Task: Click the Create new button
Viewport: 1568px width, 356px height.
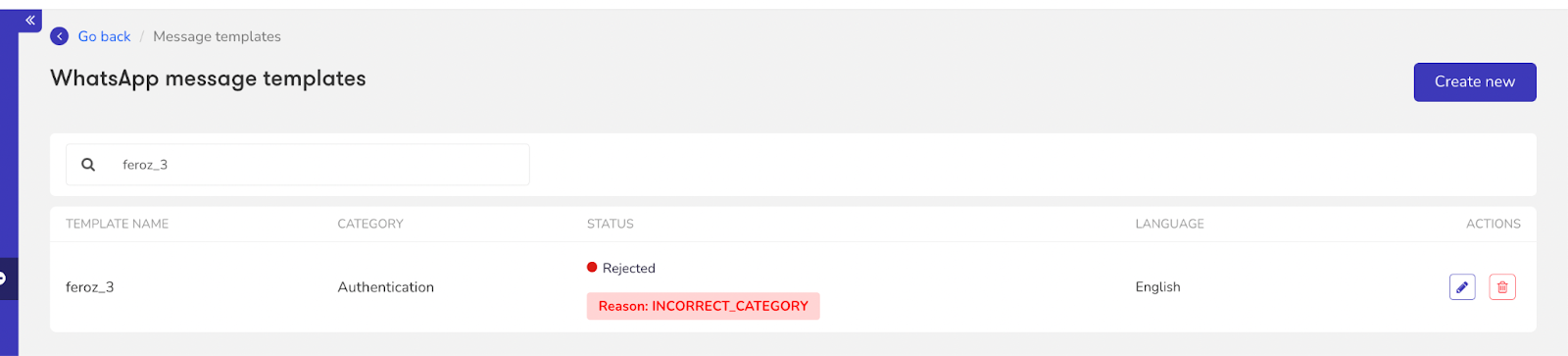Action: coord(1474,81)
